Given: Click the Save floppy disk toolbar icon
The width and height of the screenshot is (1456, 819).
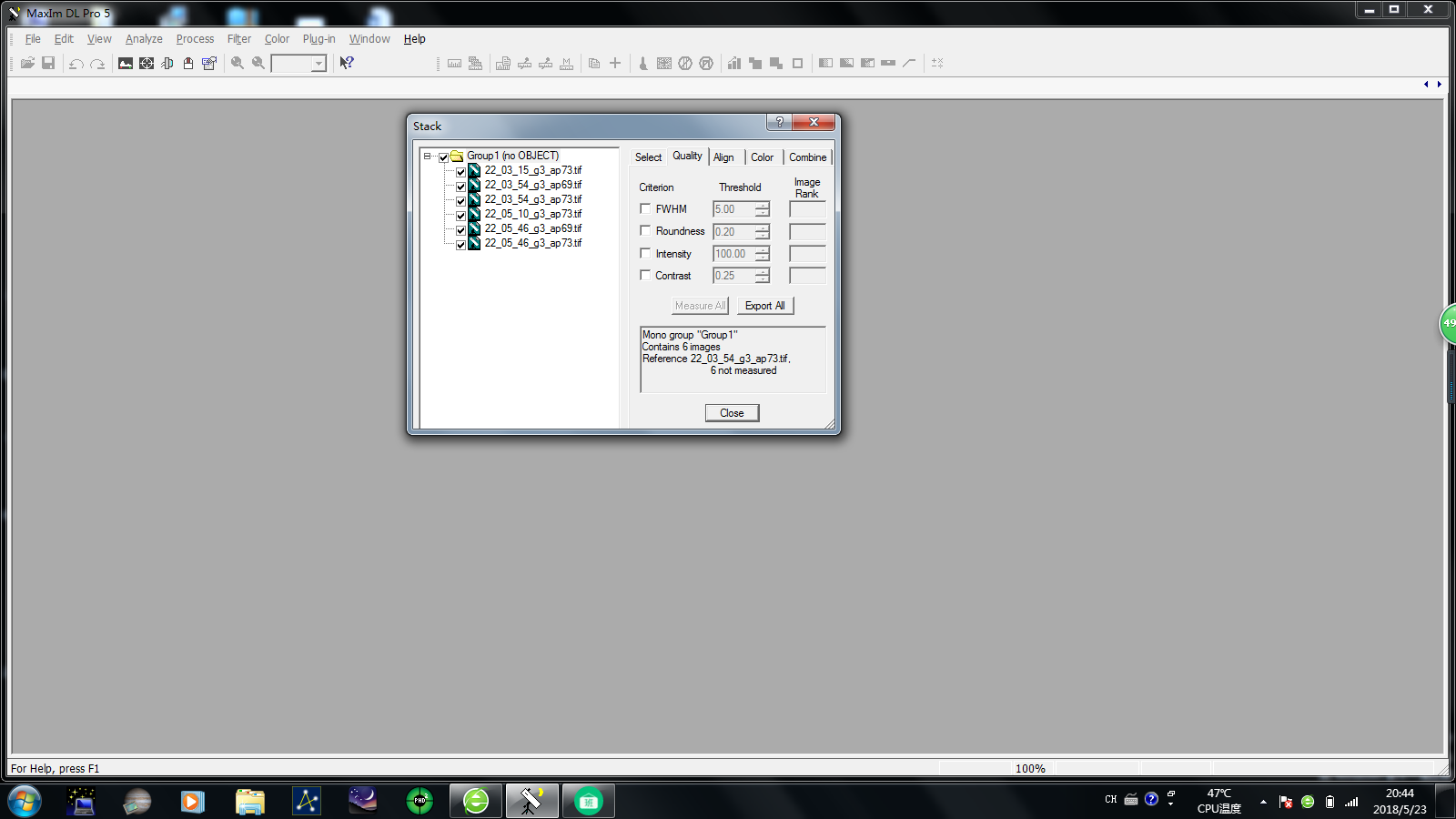Looking at the screenshot, I should pyautogui.click(x=48, y=63).
